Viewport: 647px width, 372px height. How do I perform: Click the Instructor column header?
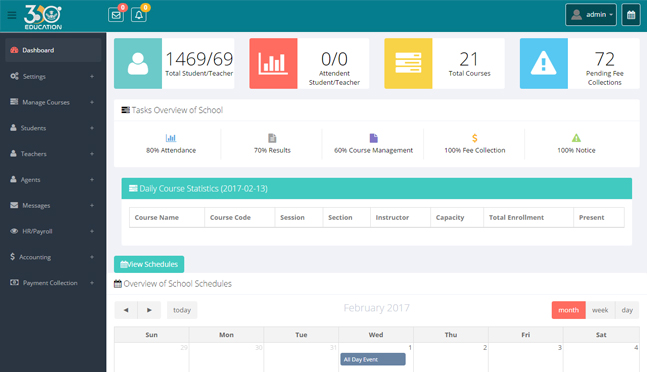400,217
